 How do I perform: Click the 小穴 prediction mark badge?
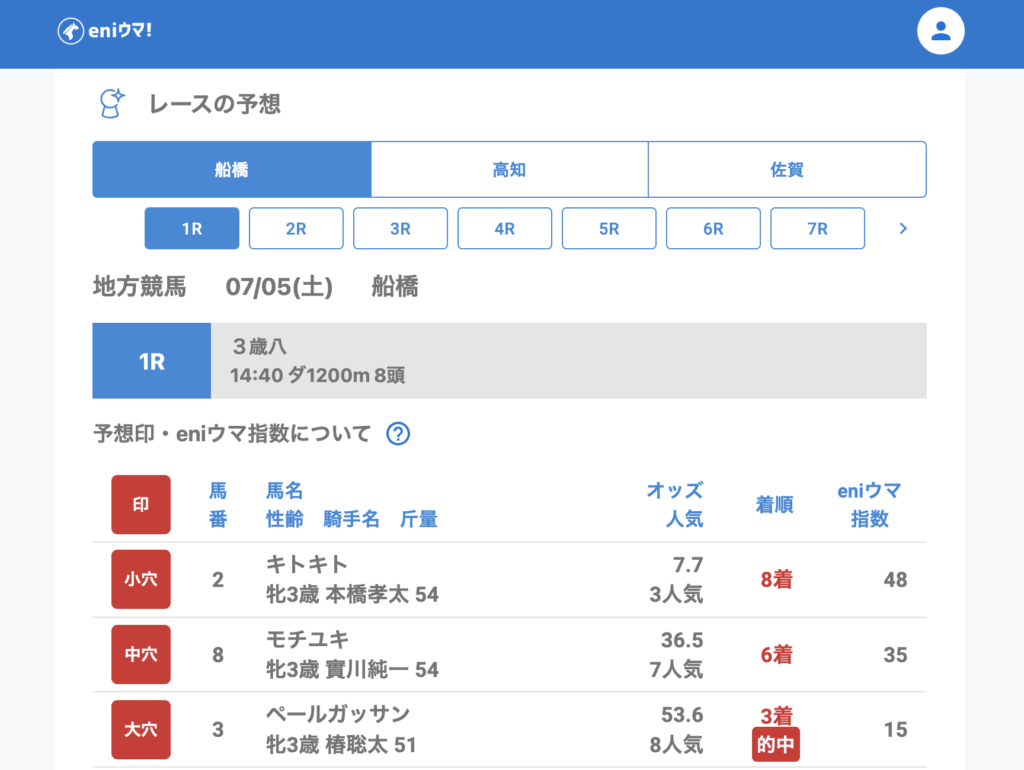point(141,579)
